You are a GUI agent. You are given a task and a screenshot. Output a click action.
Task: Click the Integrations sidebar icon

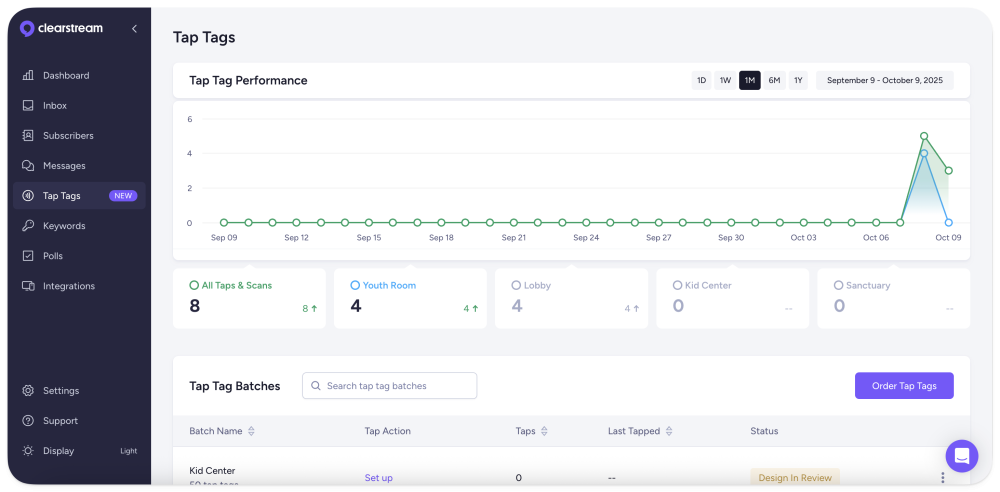pyautogui.click(x=28, y=286)
